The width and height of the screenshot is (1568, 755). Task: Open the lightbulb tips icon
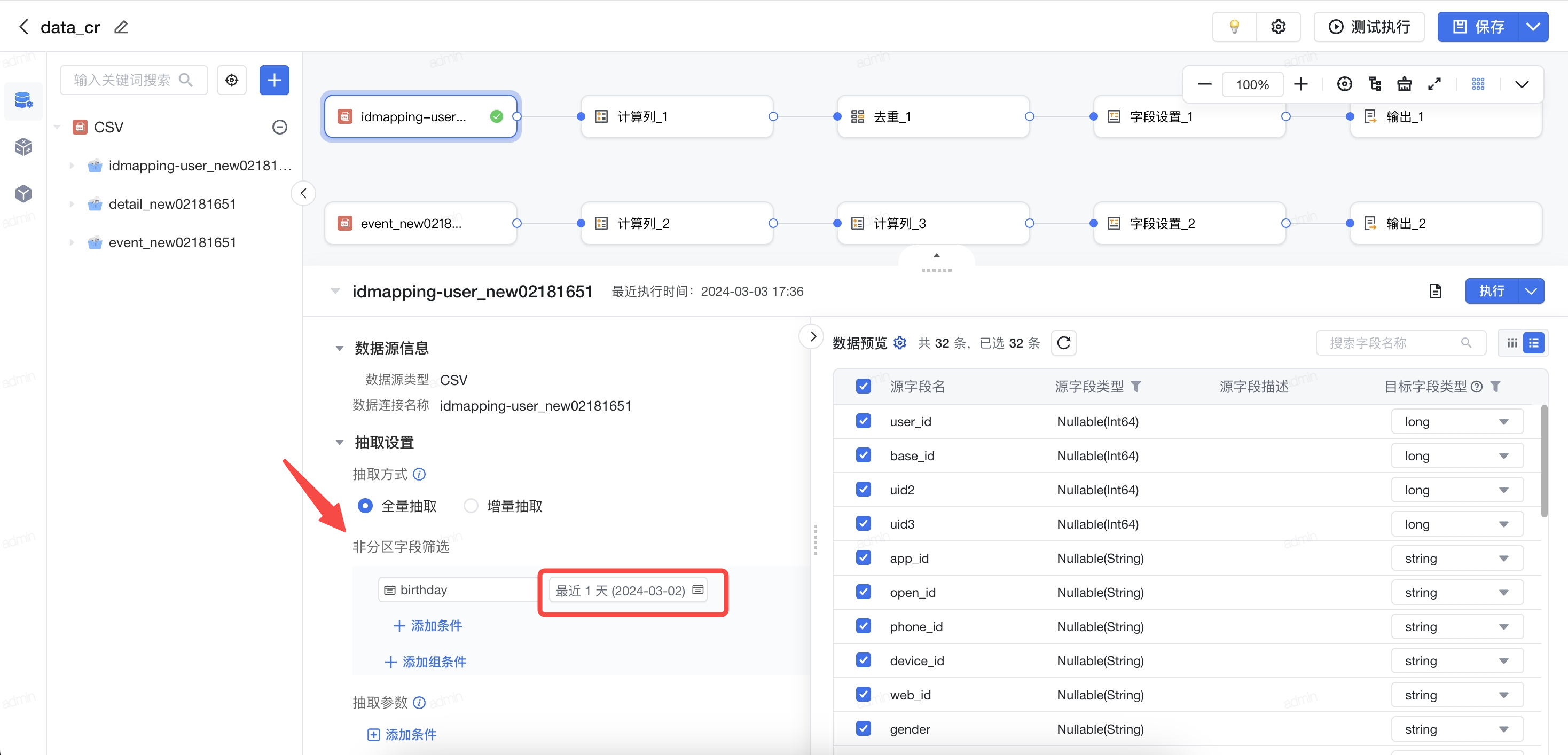coord(1234,27)
